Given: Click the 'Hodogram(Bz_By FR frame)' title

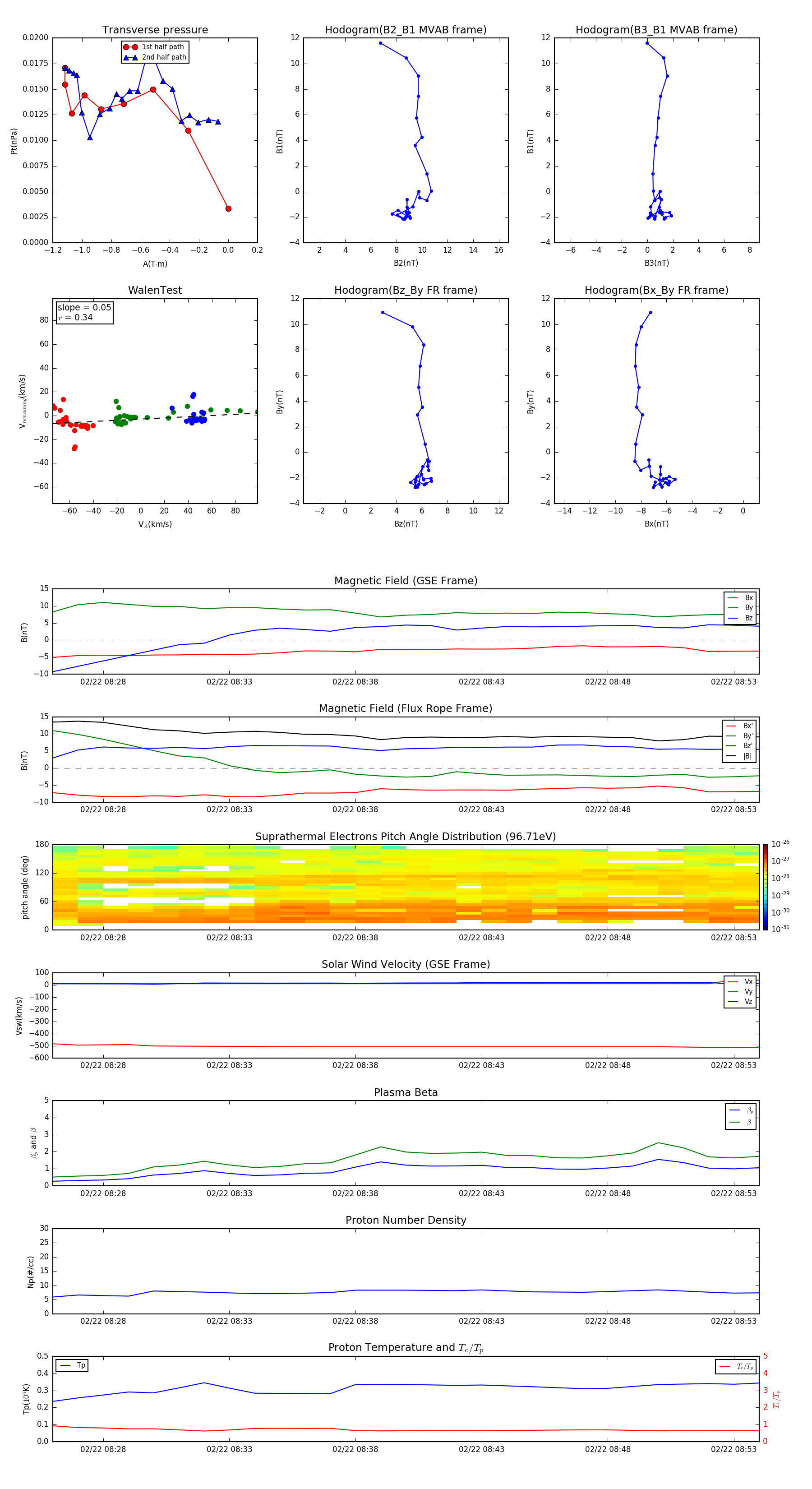Looking at the screenshot, I should [x=406, y=290].
